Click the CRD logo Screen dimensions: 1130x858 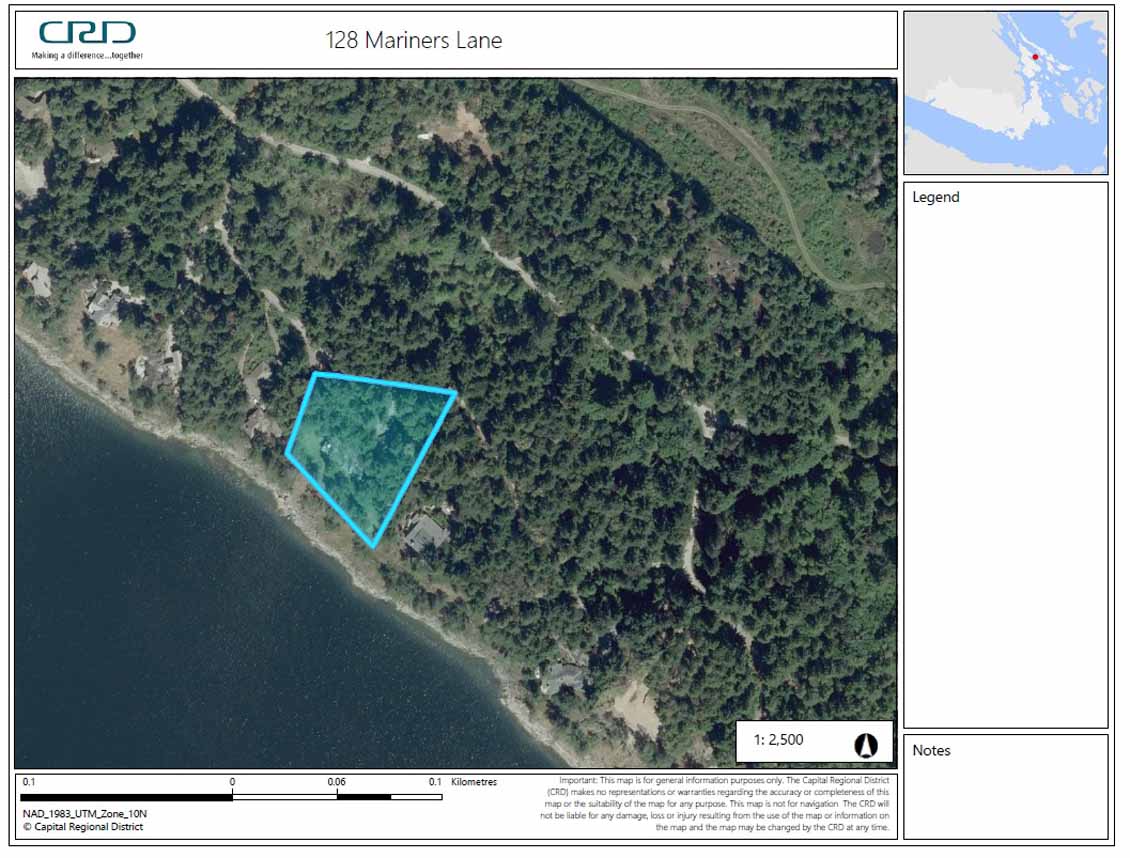tap(87, 33)
